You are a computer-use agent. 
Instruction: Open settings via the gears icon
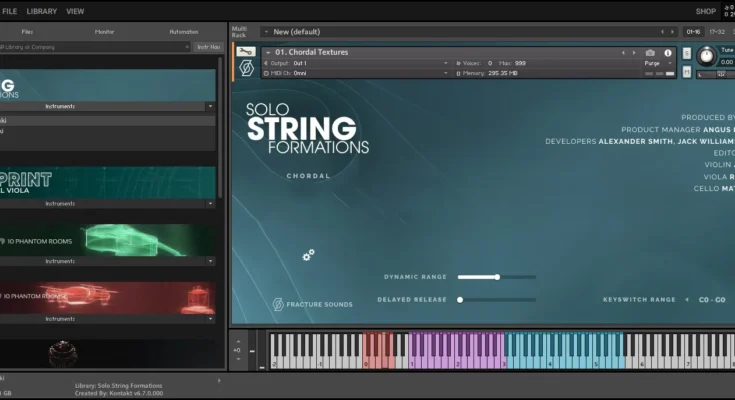tap(308, 255)
